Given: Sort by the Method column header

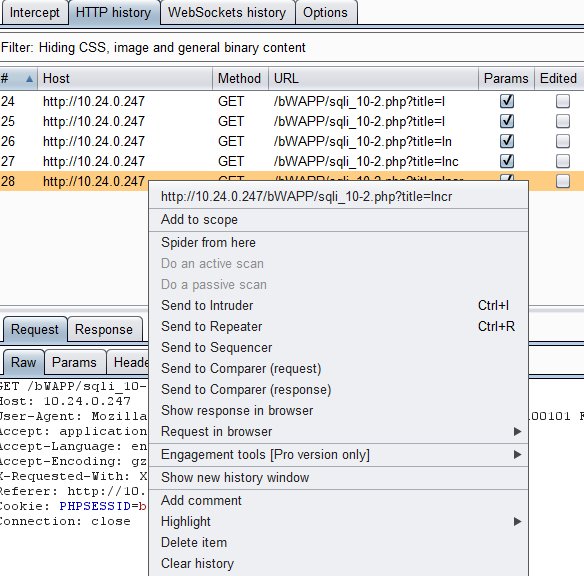Looking at the screenshot, I should 240,79.
